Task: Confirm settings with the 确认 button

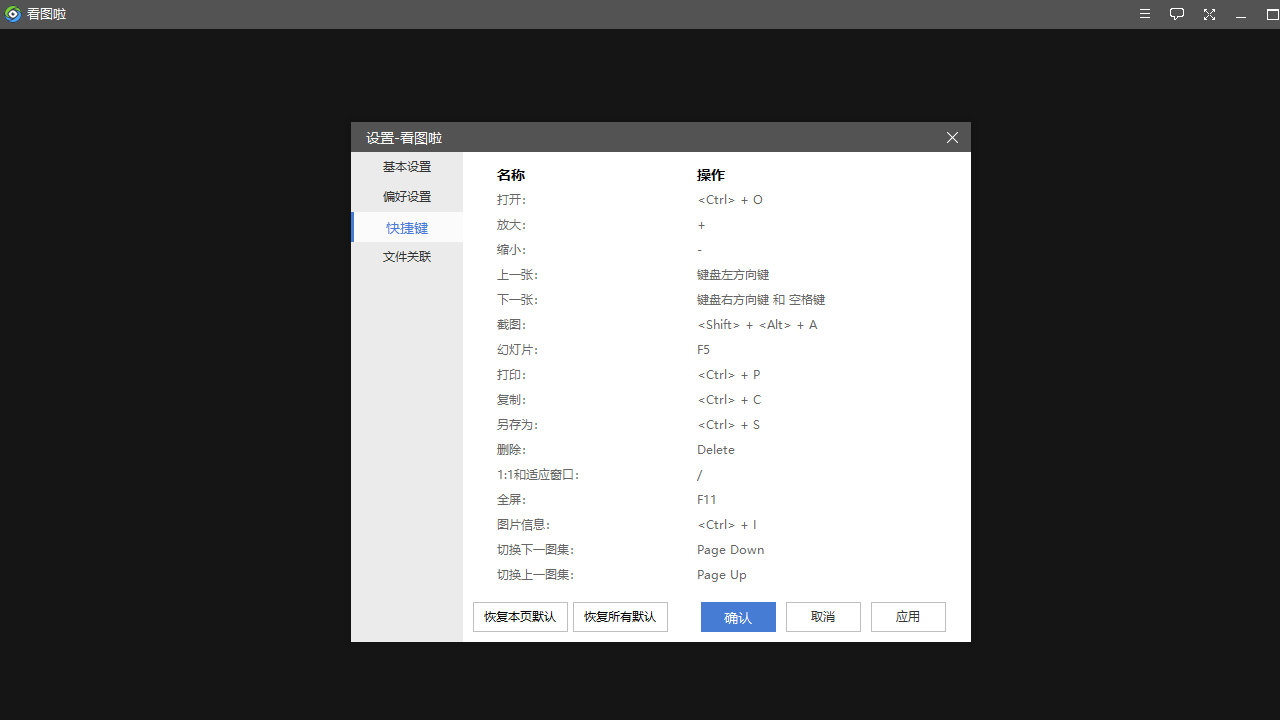Action: [738, 617]
